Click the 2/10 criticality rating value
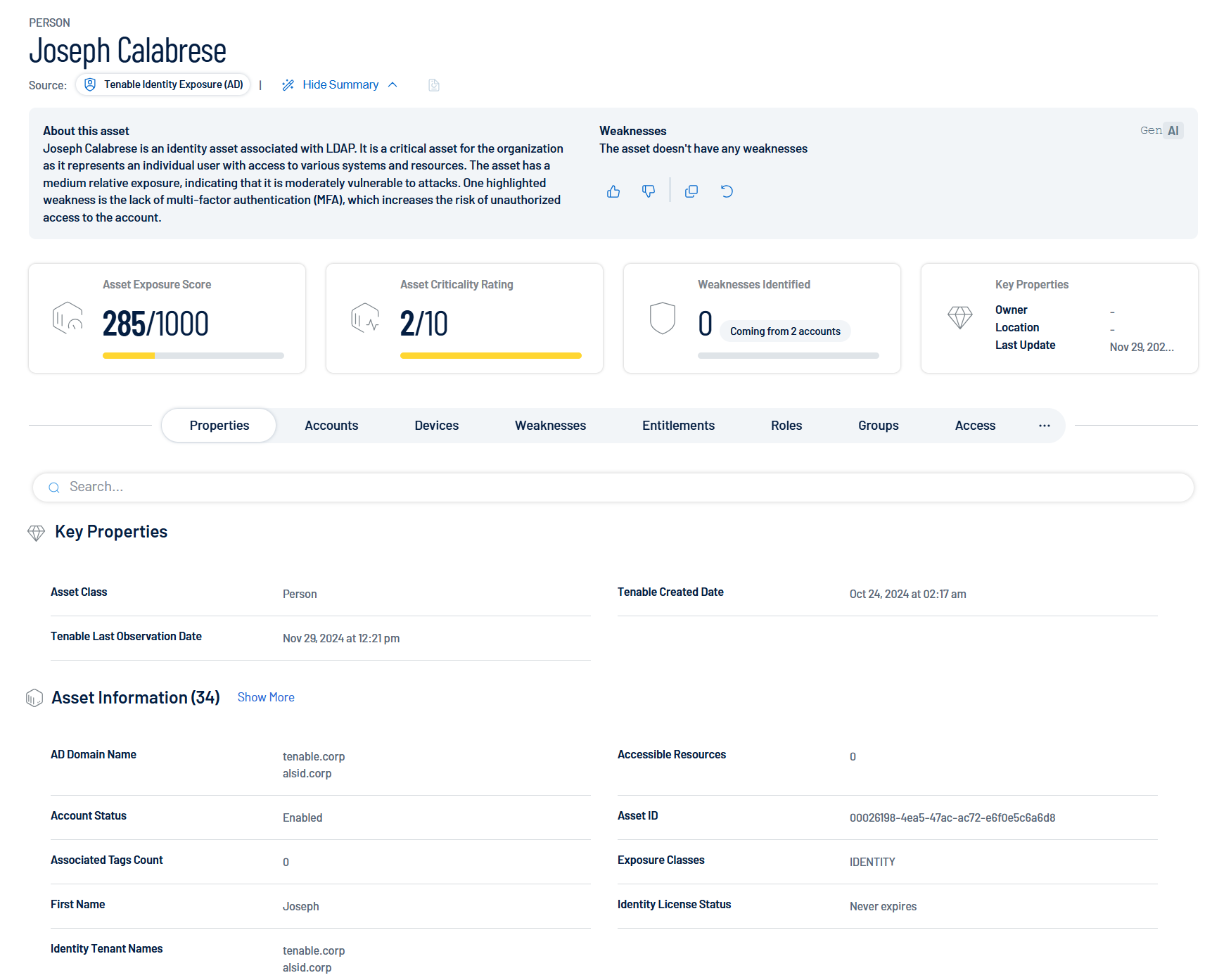Viewport: 1212px width, 980px height. [x=424, y=324]
